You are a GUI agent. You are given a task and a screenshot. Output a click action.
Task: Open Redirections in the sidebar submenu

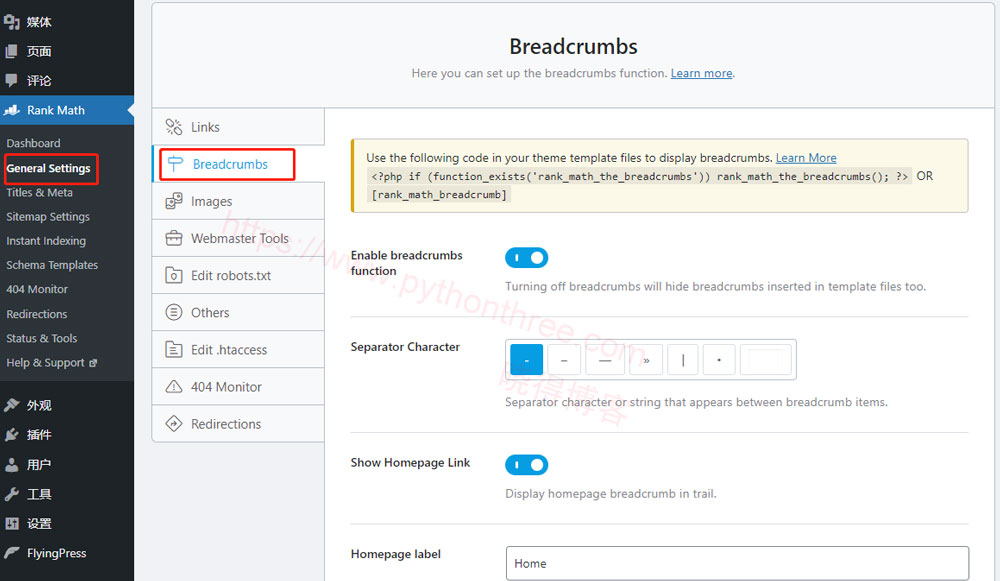36,314
